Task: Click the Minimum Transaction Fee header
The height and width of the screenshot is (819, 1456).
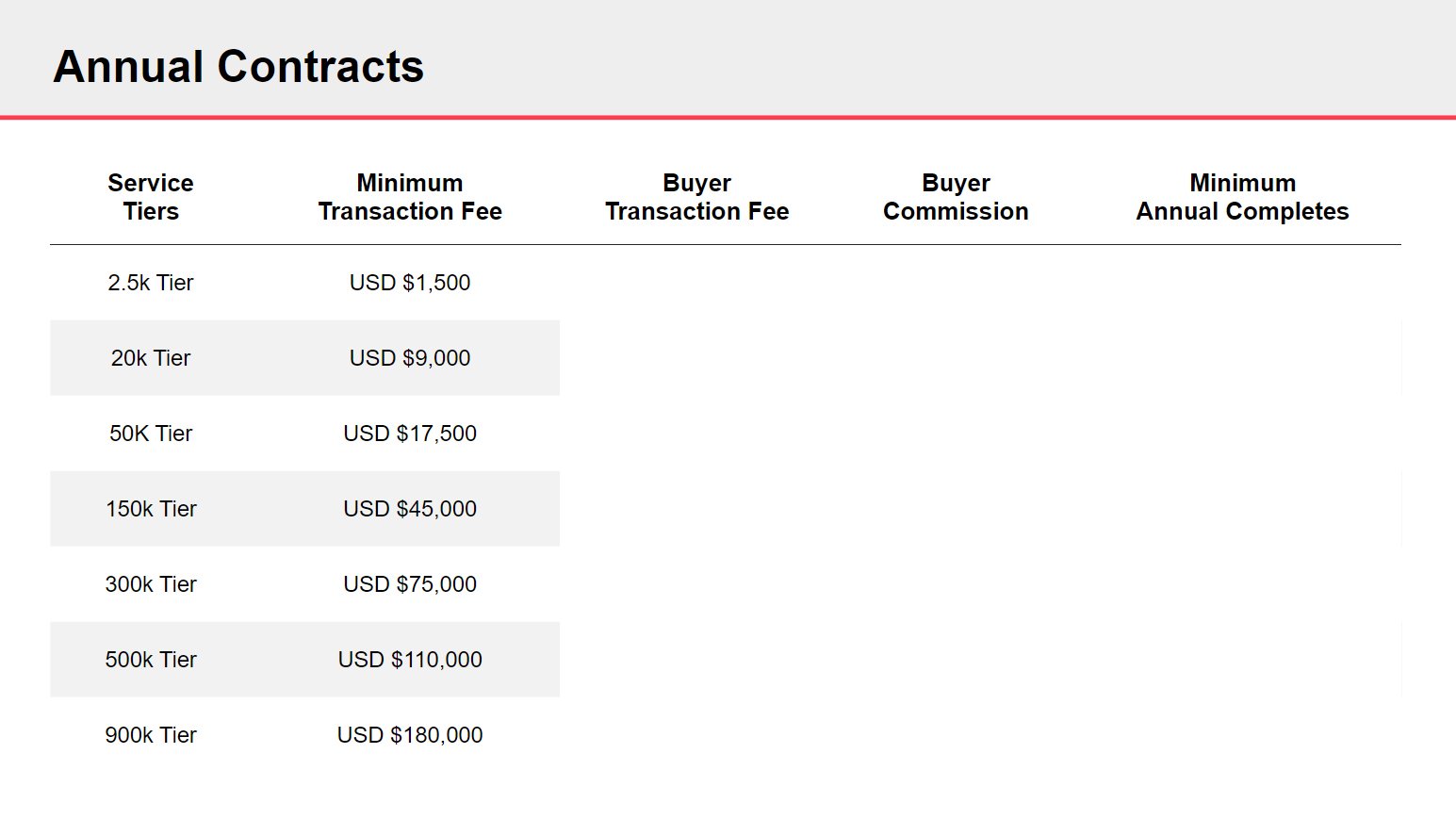Action: pyautogui.click(x=410, y=197)
